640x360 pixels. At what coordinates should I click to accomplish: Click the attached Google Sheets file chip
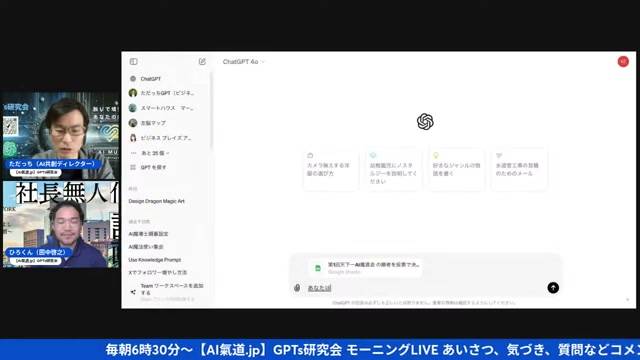366,268
